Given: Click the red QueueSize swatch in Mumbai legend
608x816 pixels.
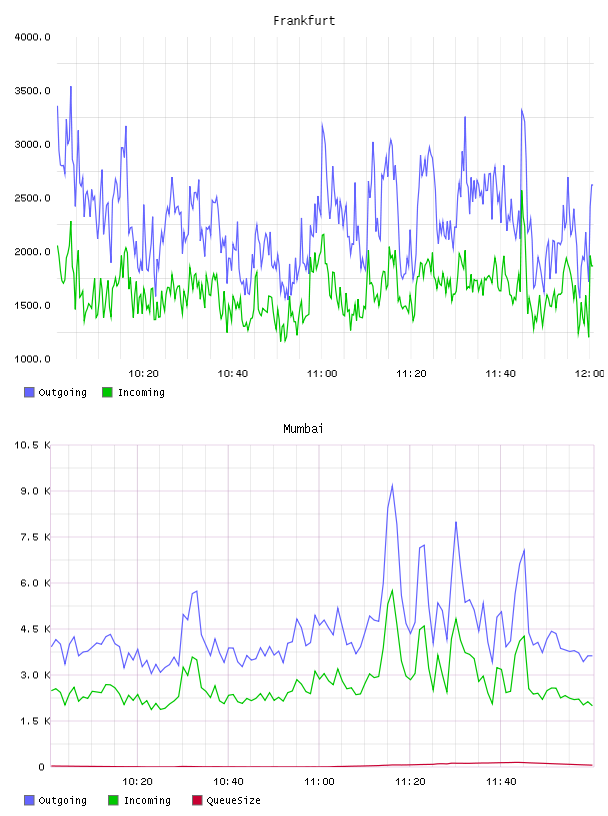Looking at the screenshot, I should coord(197,800).
